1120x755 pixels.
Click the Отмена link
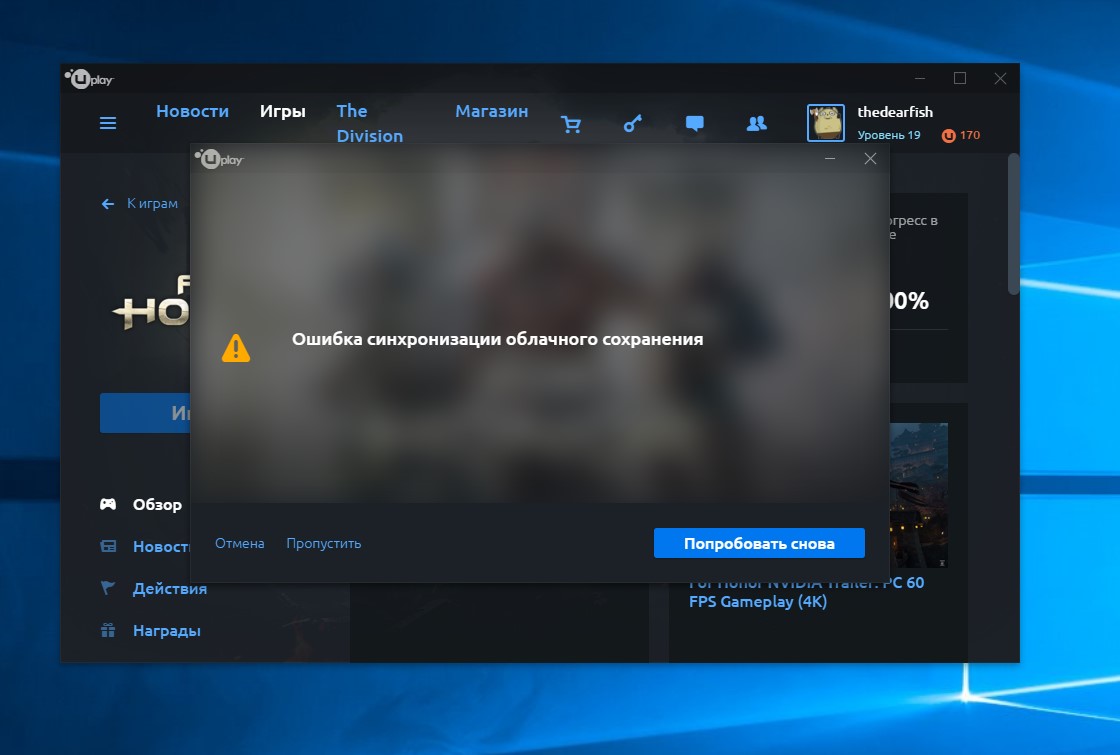tap(239, 544)
